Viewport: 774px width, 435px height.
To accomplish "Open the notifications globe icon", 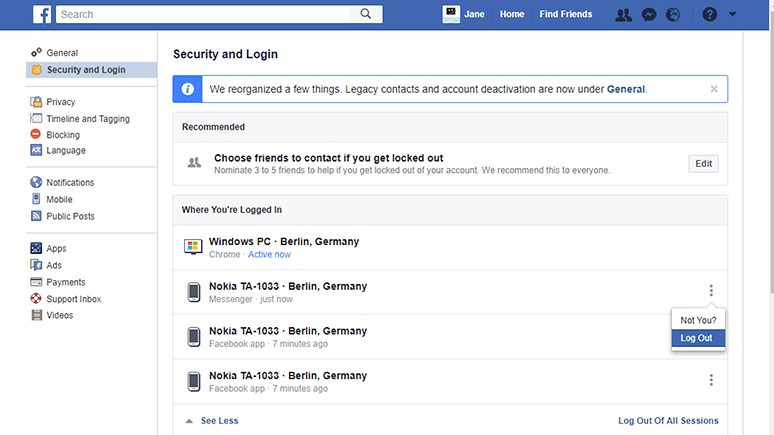I will (673, 14).
